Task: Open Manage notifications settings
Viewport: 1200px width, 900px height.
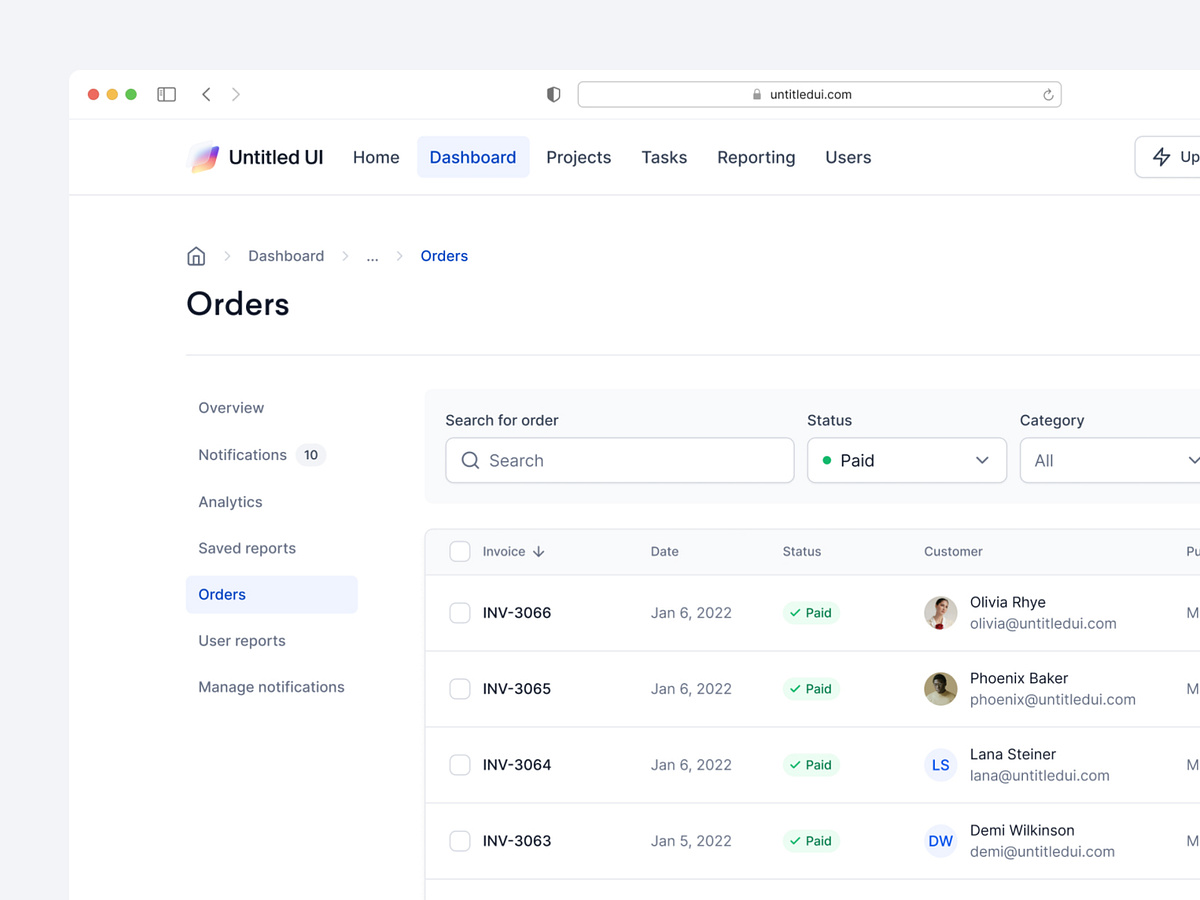Action: [x=271, y=687]
